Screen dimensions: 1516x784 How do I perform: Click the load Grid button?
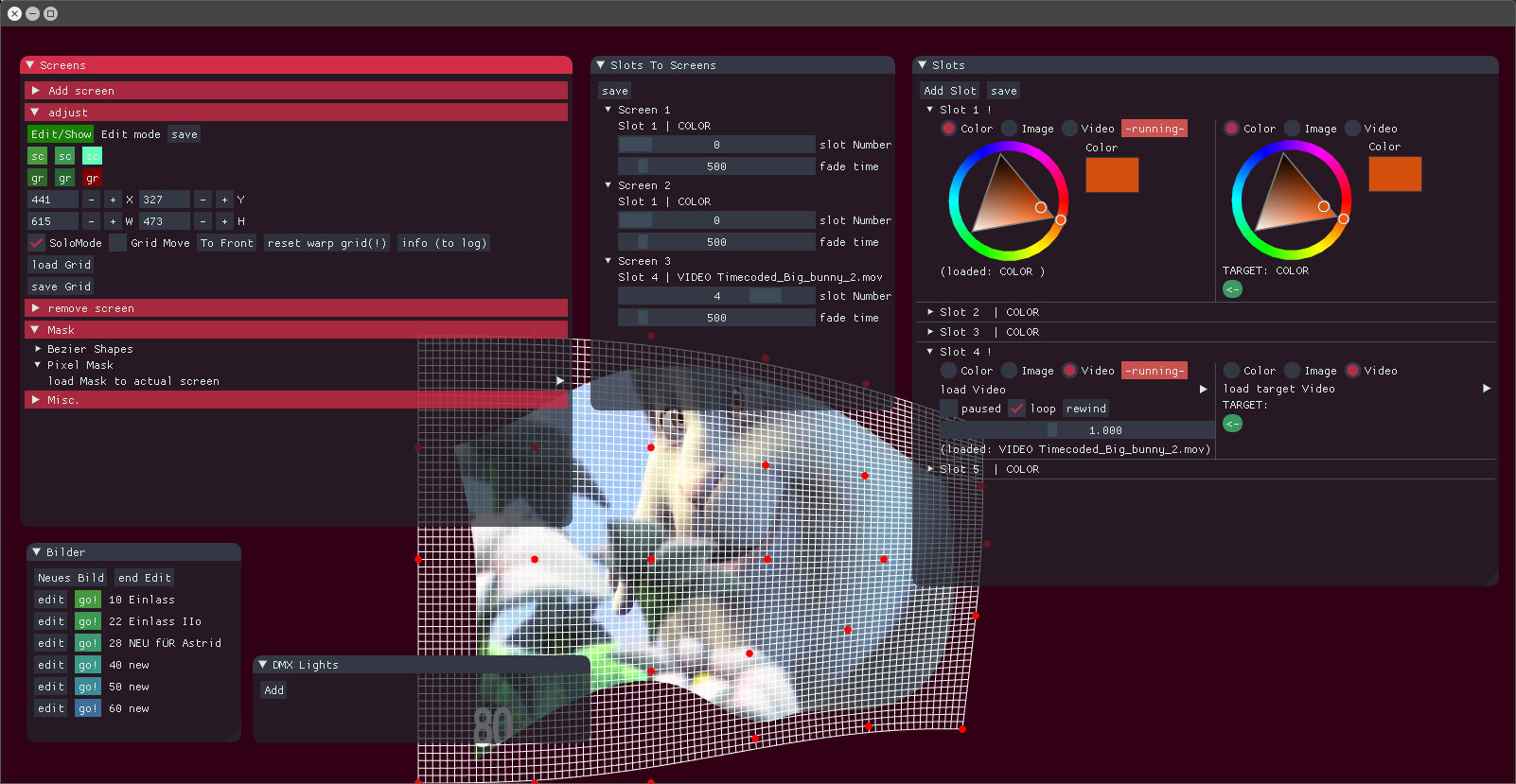[61, 265]
